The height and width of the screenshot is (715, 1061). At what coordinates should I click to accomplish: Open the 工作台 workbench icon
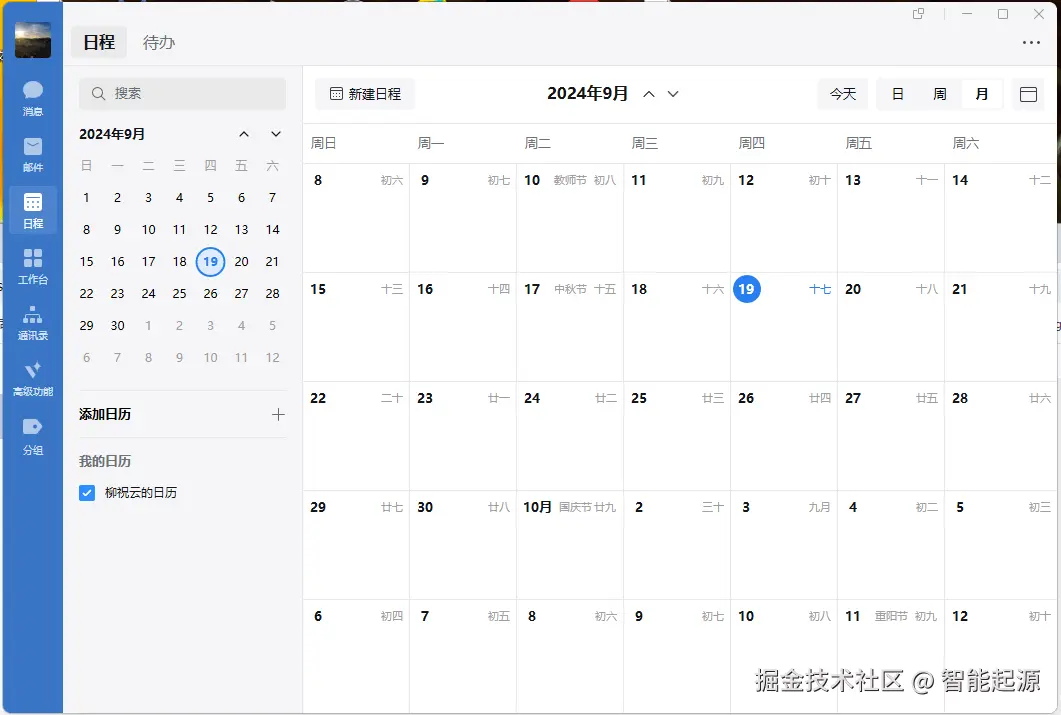point(33,266)
